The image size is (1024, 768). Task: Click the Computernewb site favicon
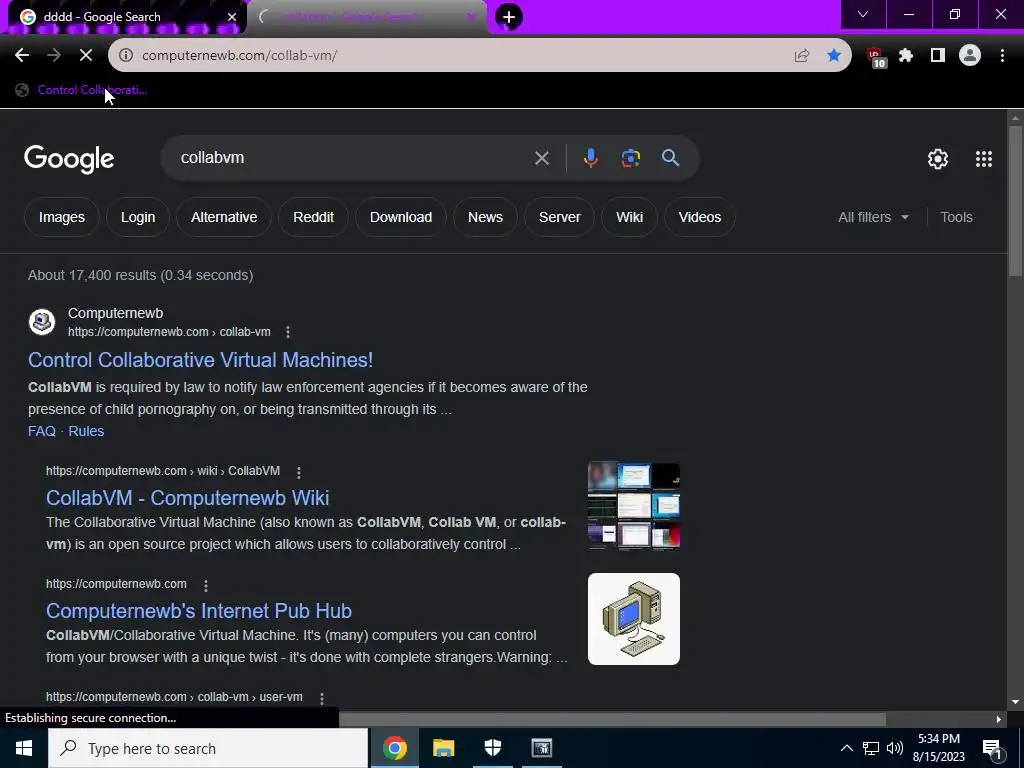pos(42,322)
